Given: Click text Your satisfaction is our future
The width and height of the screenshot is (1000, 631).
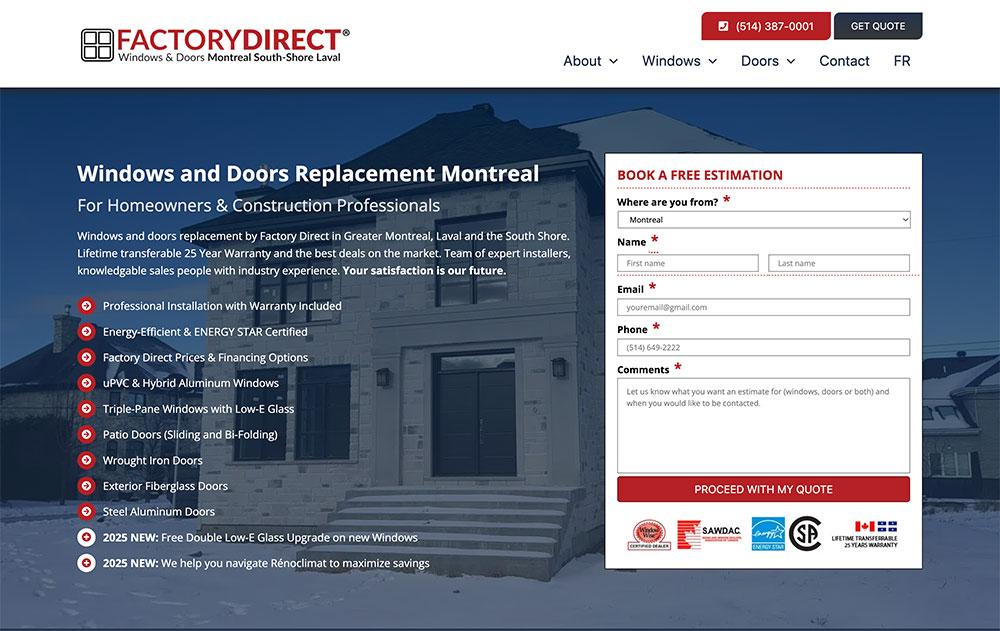Looking at the screenshot, I should [x=424, y=271].
